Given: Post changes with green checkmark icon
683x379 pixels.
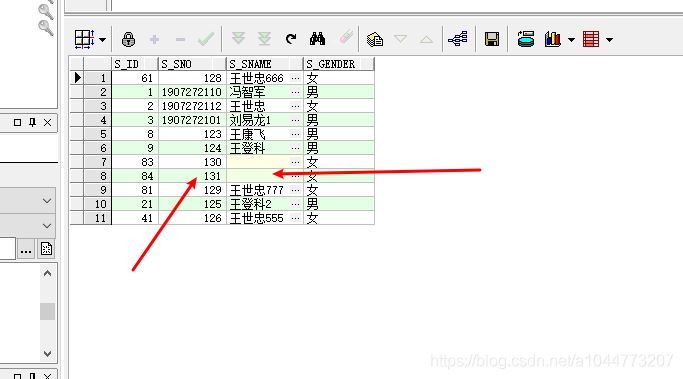Looking at the screenshot, I should pyautogui.click(x=206, y=39).
